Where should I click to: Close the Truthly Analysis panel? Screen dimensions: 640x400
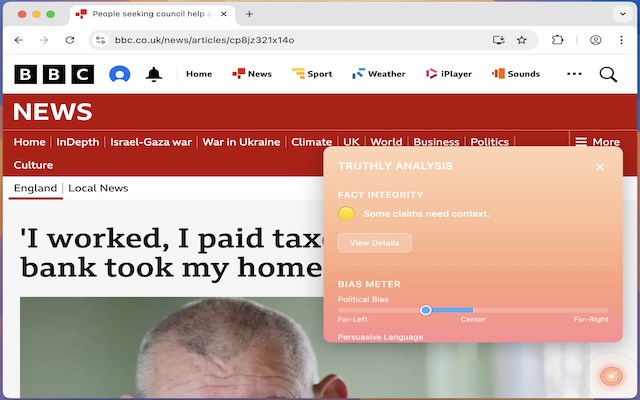click(x=600, y=167)
